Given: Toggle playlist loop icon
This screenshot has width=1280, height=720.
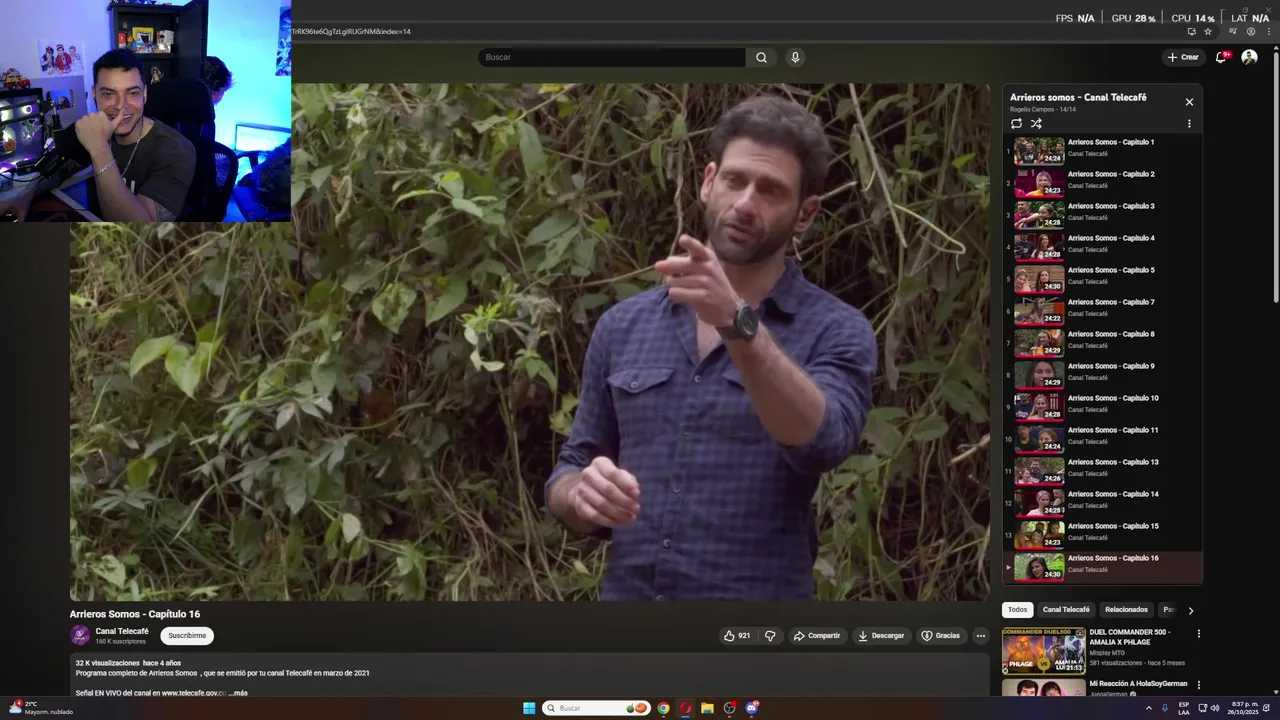Looking at the screenshot, I should 1016,124.
